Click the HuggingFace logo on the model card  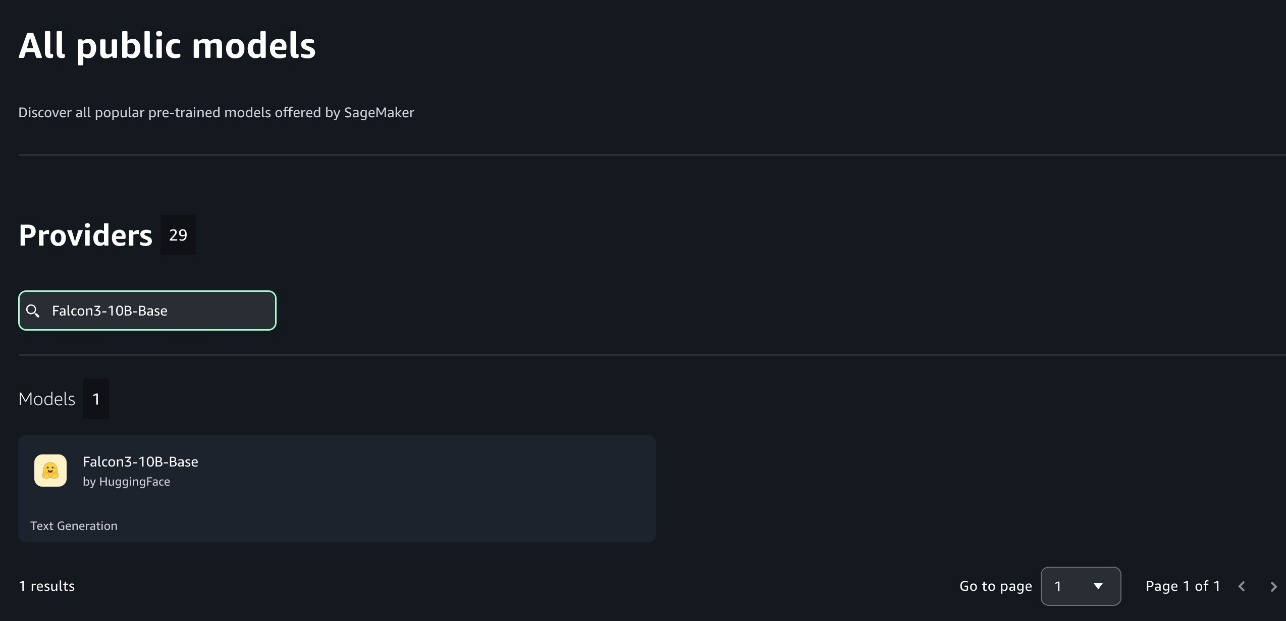[x=50, y=471]
